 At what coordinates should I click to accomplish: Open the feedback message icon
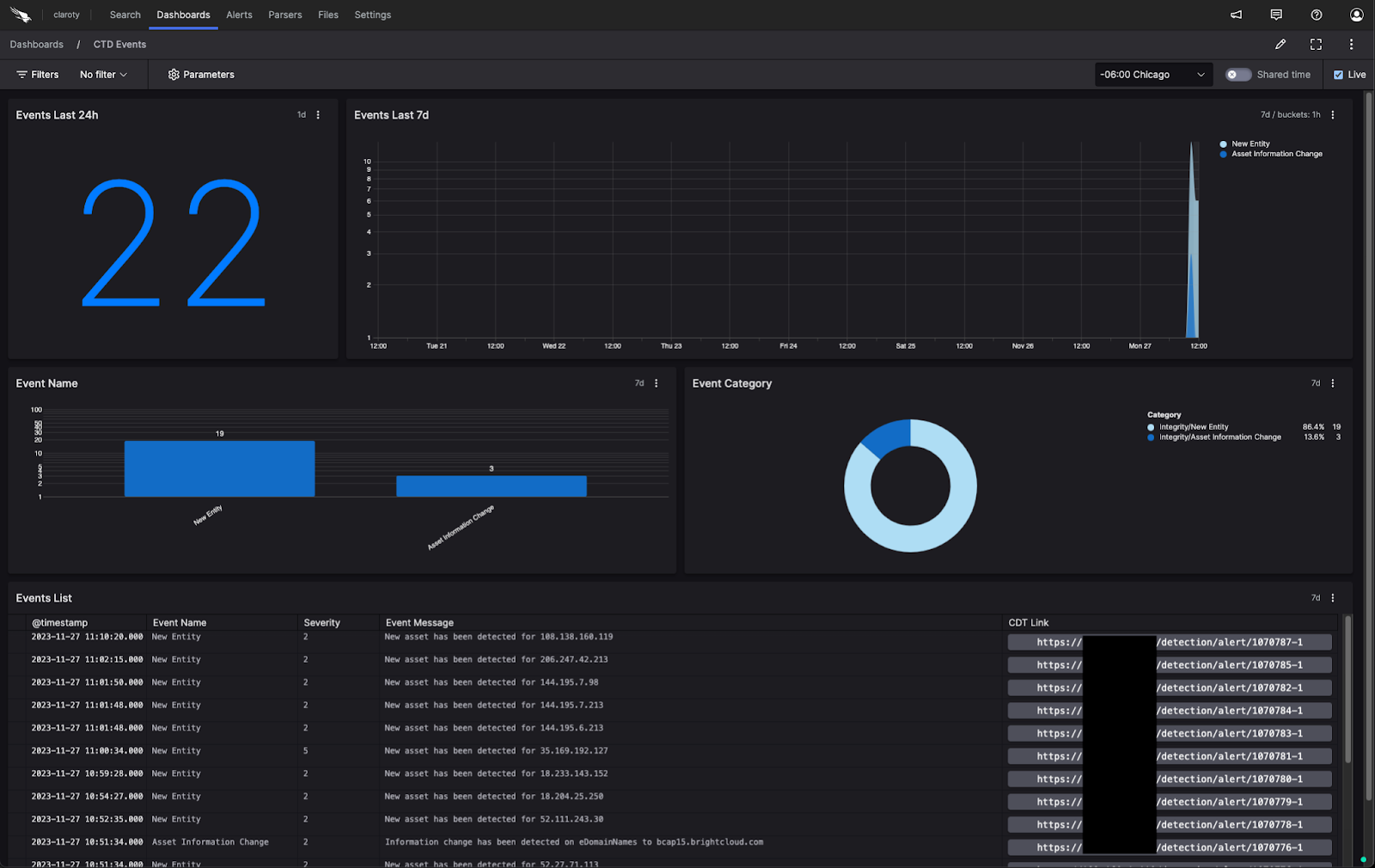point(1276,15)
